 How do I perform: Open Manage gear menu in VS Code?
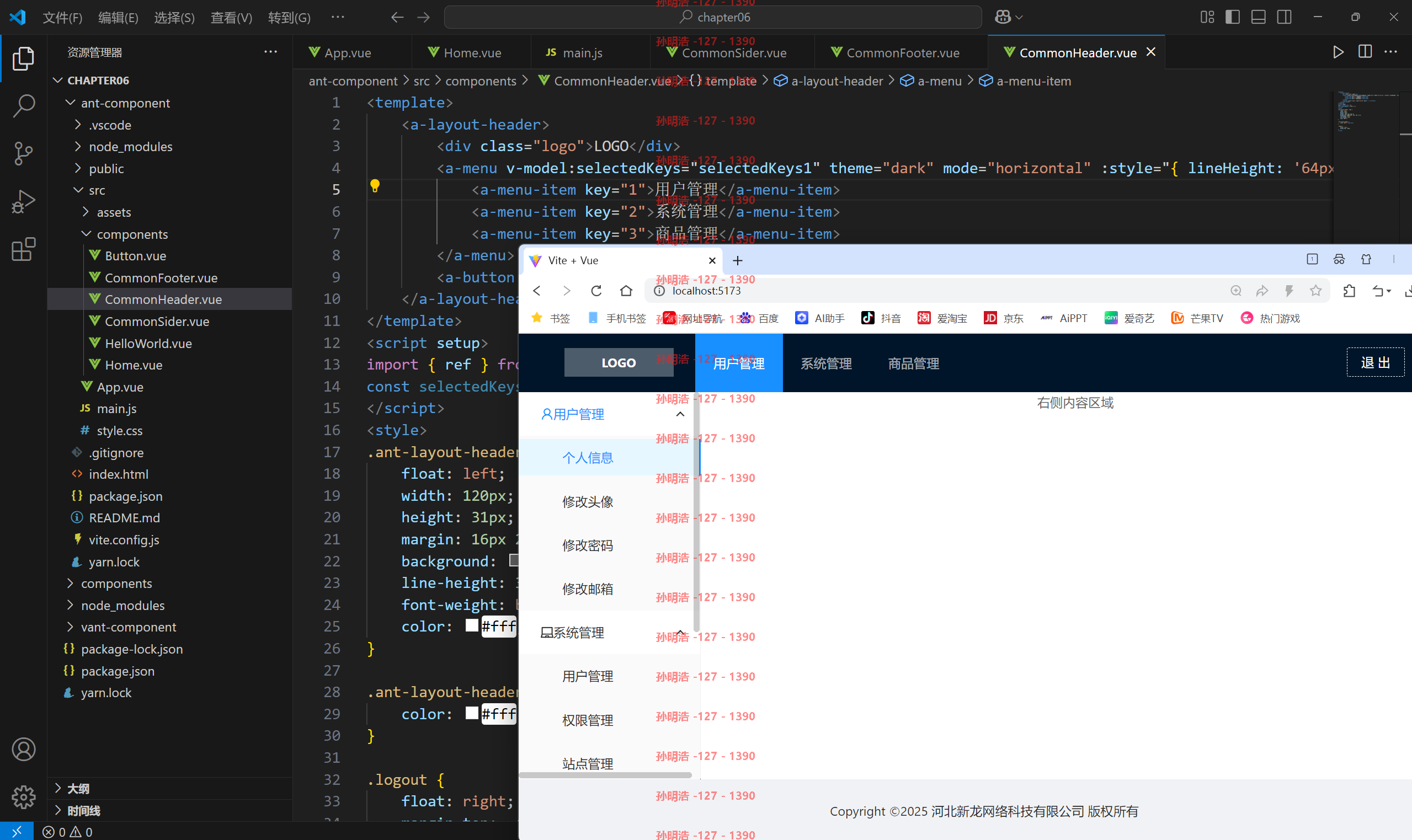coord(23,797)
